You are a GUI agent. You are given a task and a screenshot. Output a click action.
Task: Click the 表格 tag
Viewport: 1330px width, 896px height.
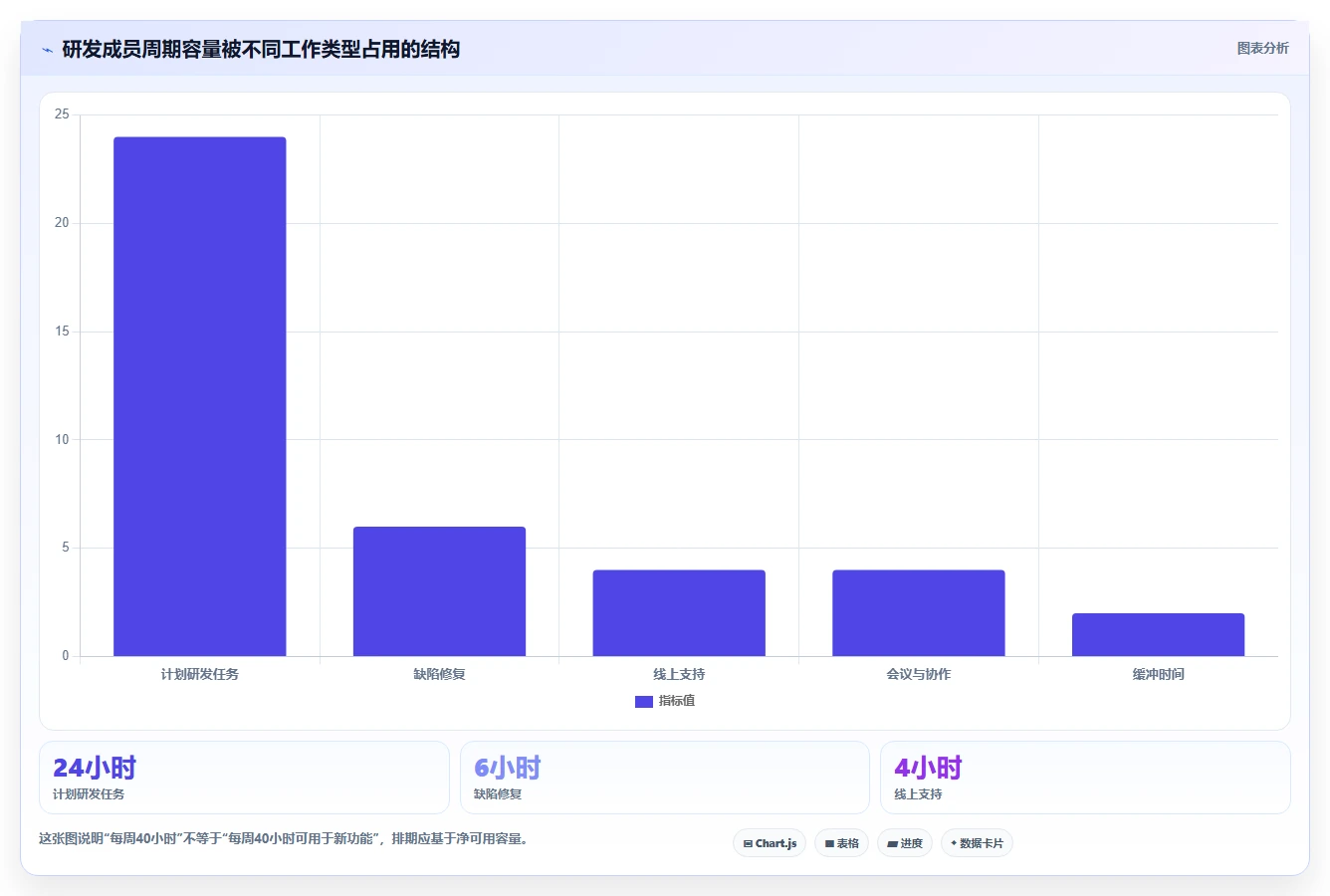[x=841, y=843]
